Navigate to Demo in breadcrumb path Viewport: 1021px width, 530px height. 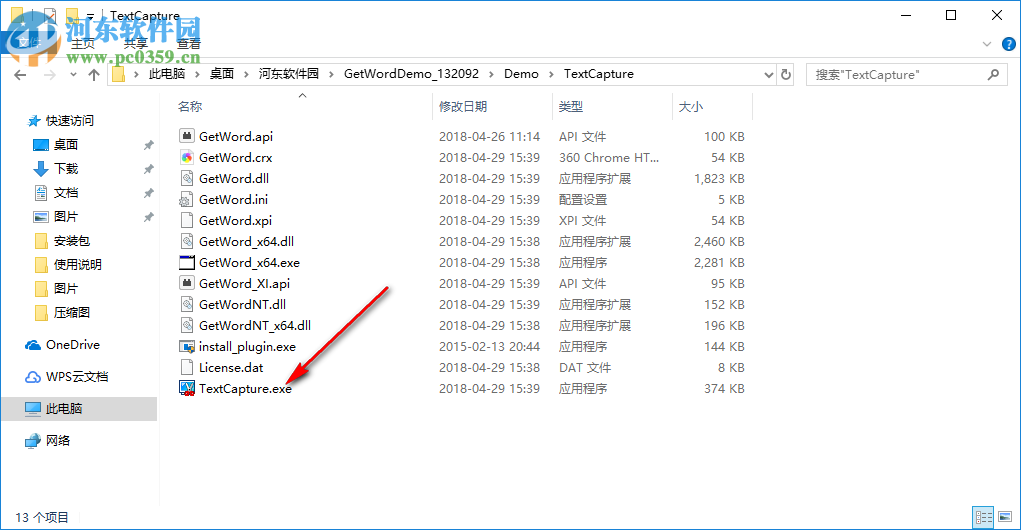pyautogui.click(x=521, y=74)
